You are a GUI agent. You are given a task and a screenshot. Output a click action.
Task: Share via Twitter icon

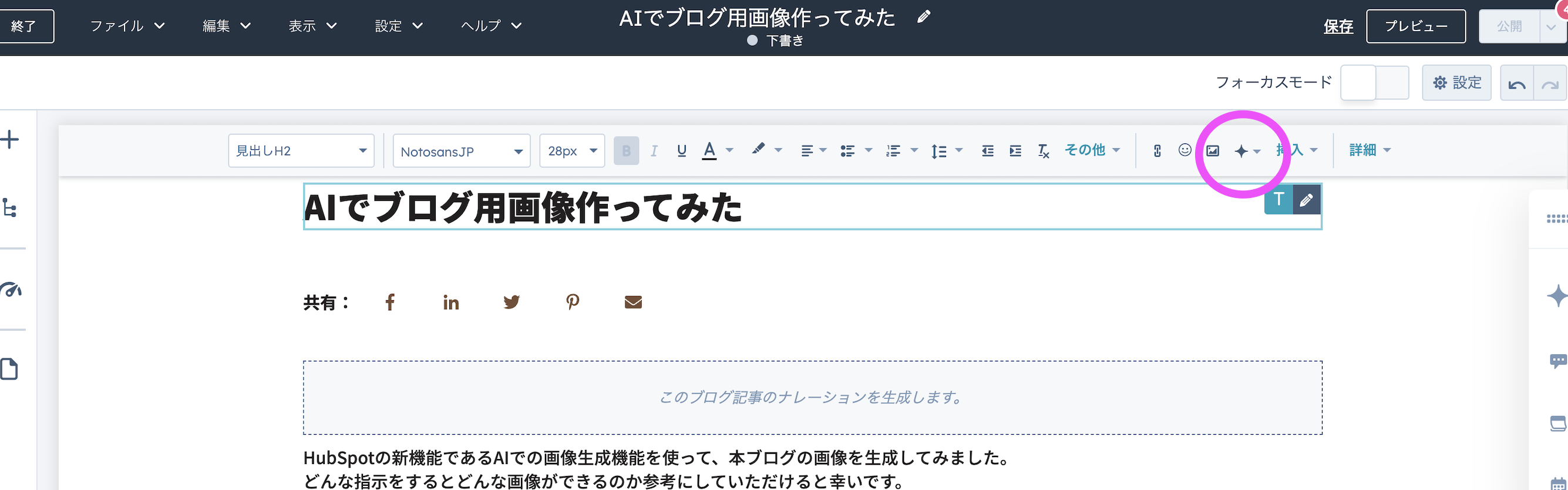coord(512,302)
